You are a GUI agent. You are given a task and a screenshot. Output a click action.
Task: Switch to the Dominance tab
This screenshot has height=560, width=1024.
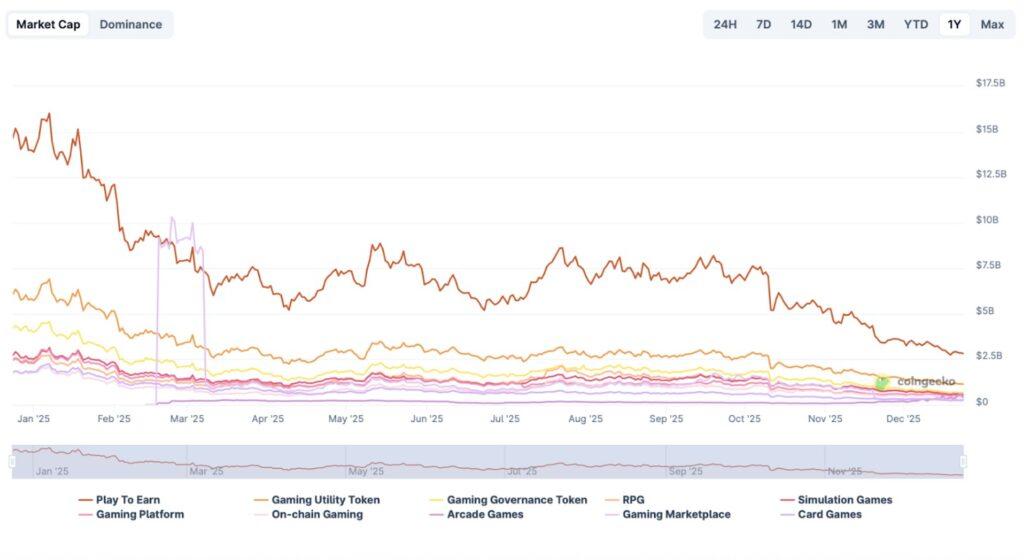[x=130, y=24]
